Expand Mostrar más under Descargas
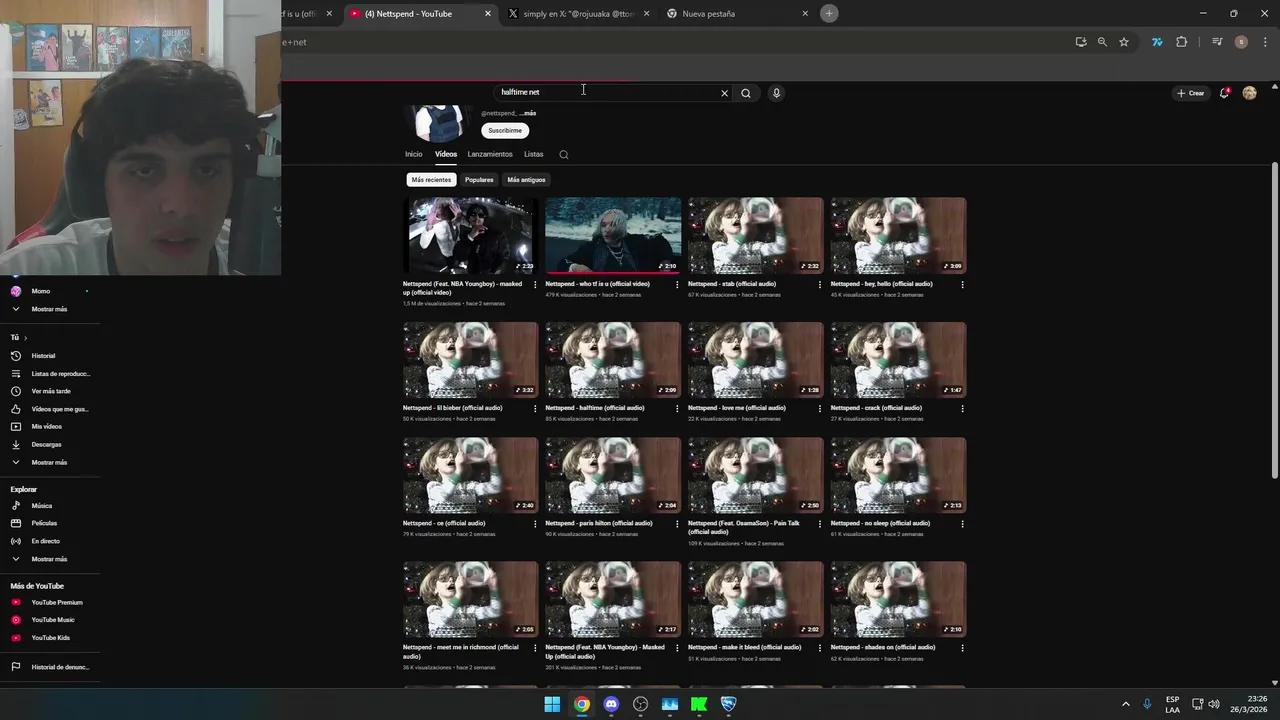1280x720 pixels. [x=49, y=462]
